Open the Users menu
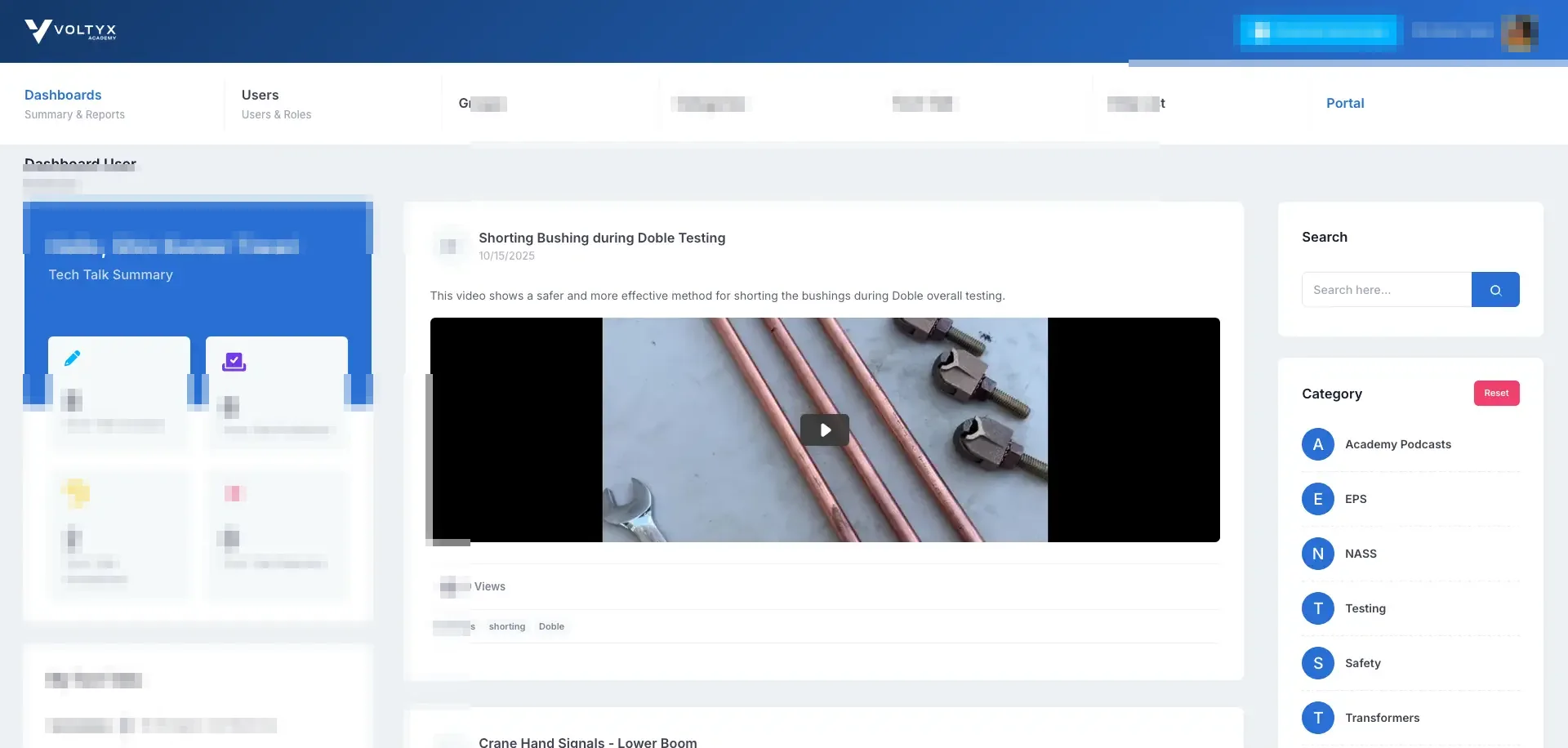The width and height of the screenshot is (1568, 748). click(x=260, y=95)
